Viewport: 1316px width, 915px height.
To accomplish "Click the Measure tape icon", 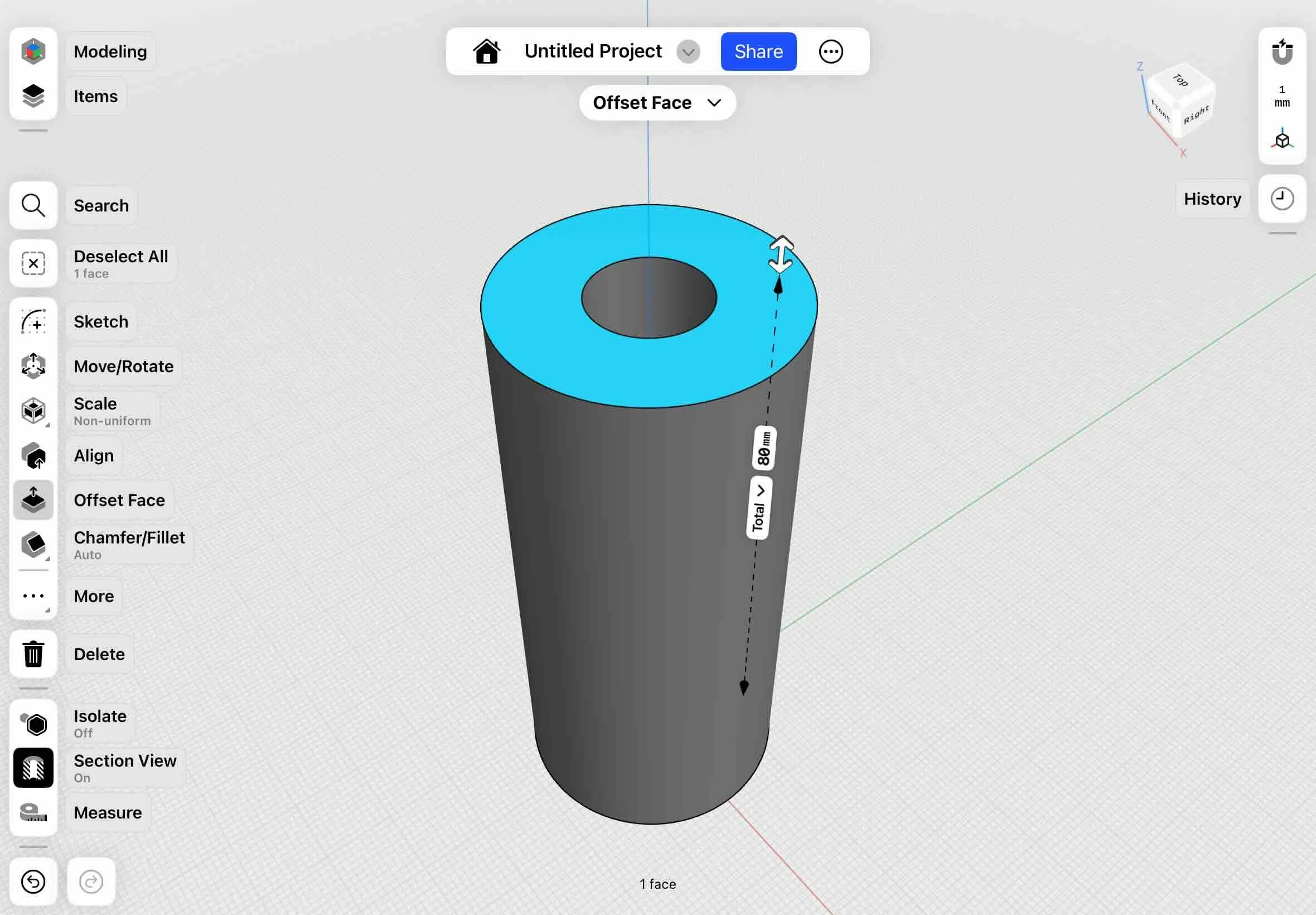I will pos(33,812).
